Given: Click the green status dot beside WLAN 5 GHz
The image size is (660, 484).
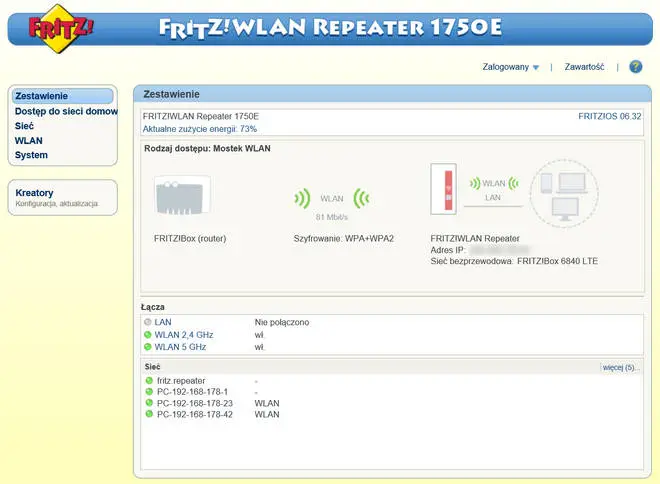Looking at the screenshot, I should tap(147, 347).
